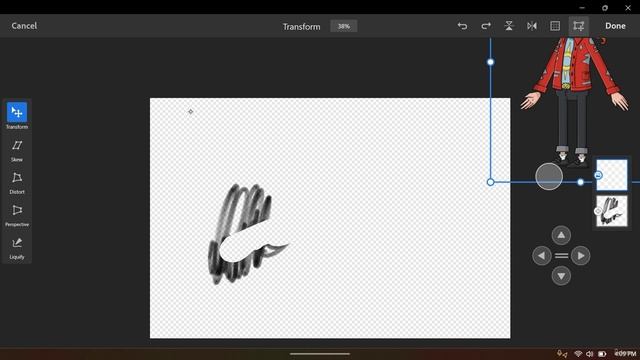Cancel the transform
The image size is (640, 360).
[x=24, y=26]
